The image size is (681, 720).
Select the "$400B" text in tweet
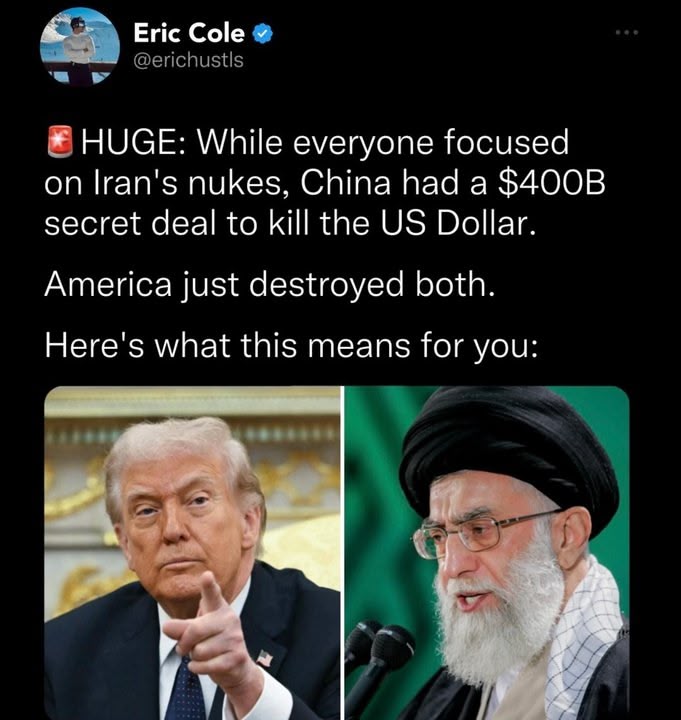(x=551, y=183)
